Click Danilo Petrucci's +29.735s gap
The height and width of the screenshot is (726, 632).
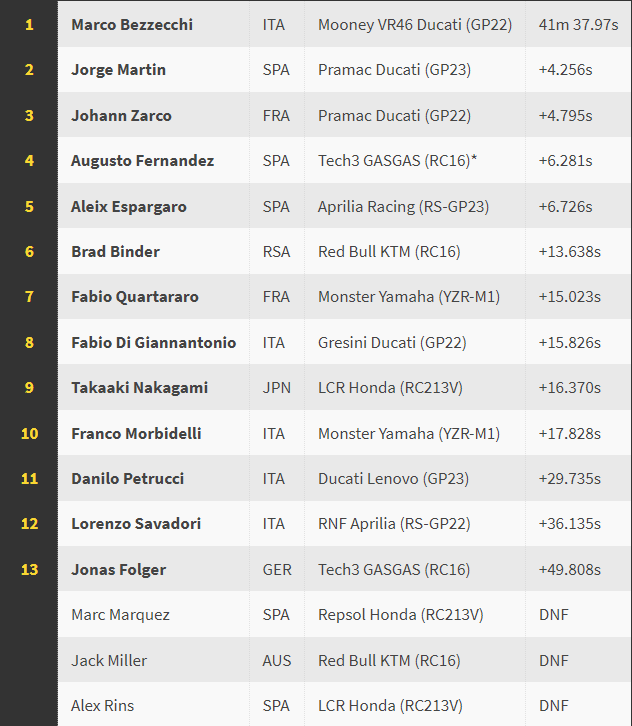click(569, 479)
